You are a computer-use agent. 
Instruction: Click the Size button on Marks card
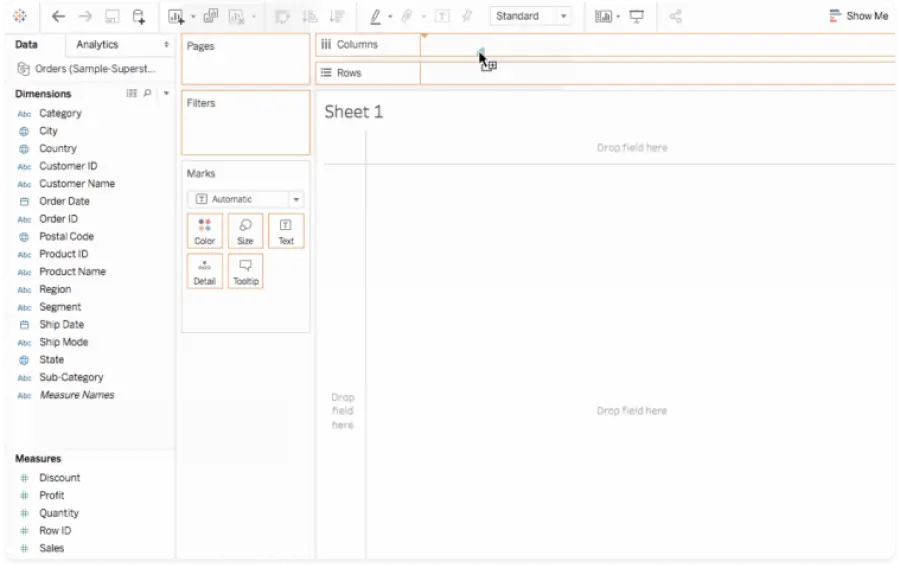pos(245,231)
